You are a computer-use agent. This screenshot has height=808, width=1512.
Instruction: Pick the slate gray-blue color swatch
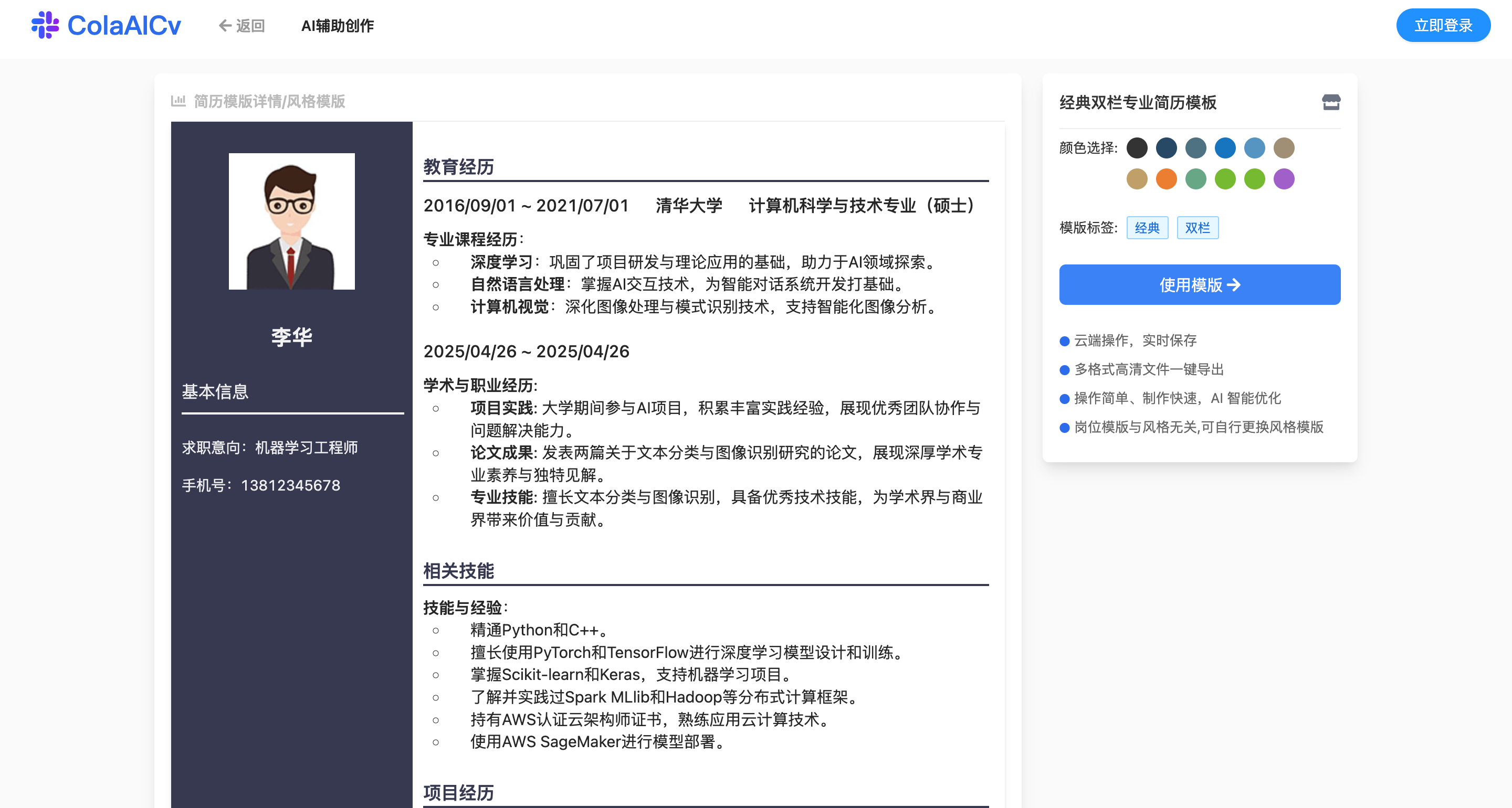tap(1195, 148)
